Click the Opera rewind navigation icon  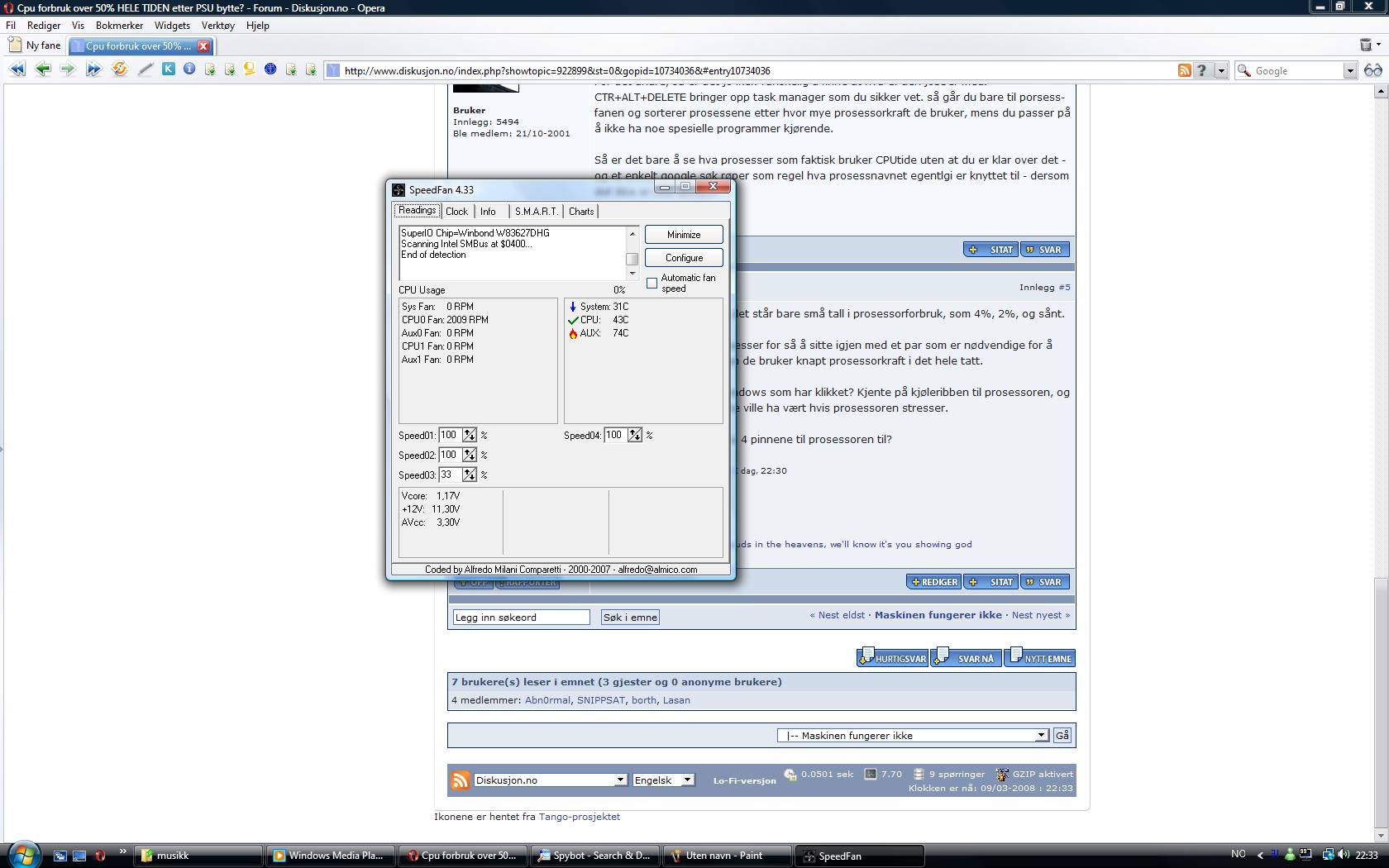[x=17, y=69]
